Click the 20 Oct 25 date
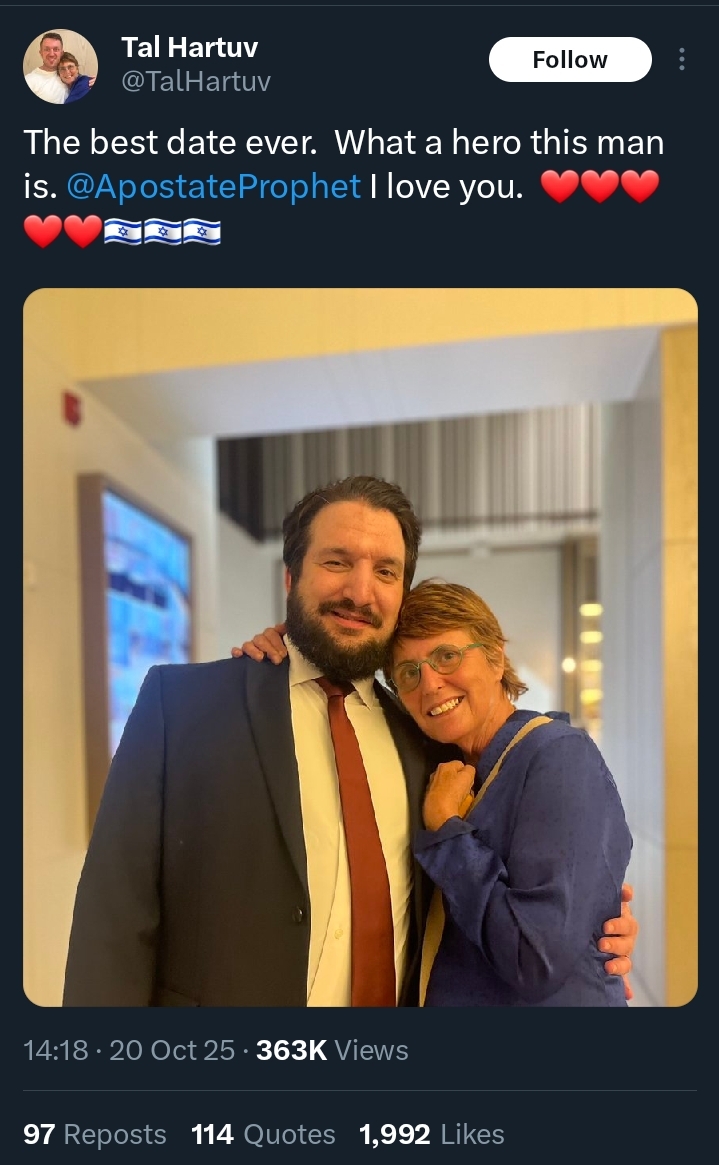The width and height of the screenshot is (719, 1165). 172,1050
